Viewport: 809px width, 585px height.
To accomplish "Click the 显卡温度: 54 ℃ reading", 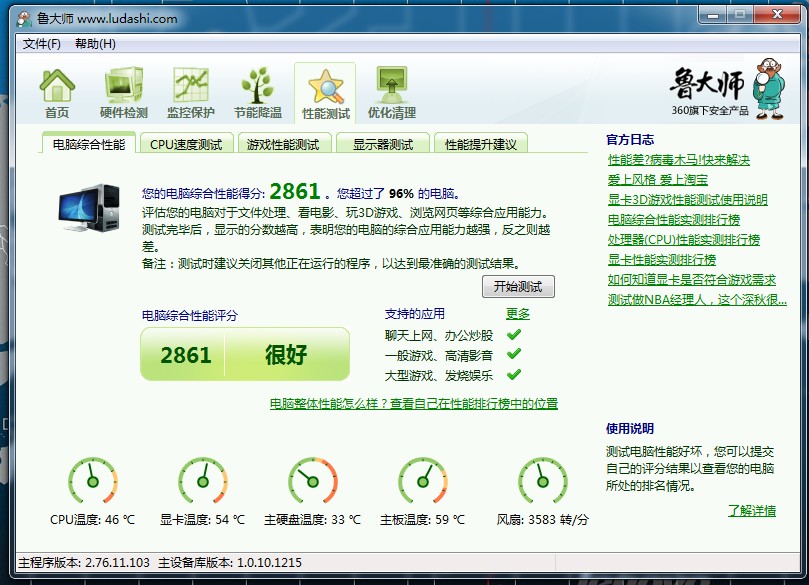I will [x=202, y=519].
